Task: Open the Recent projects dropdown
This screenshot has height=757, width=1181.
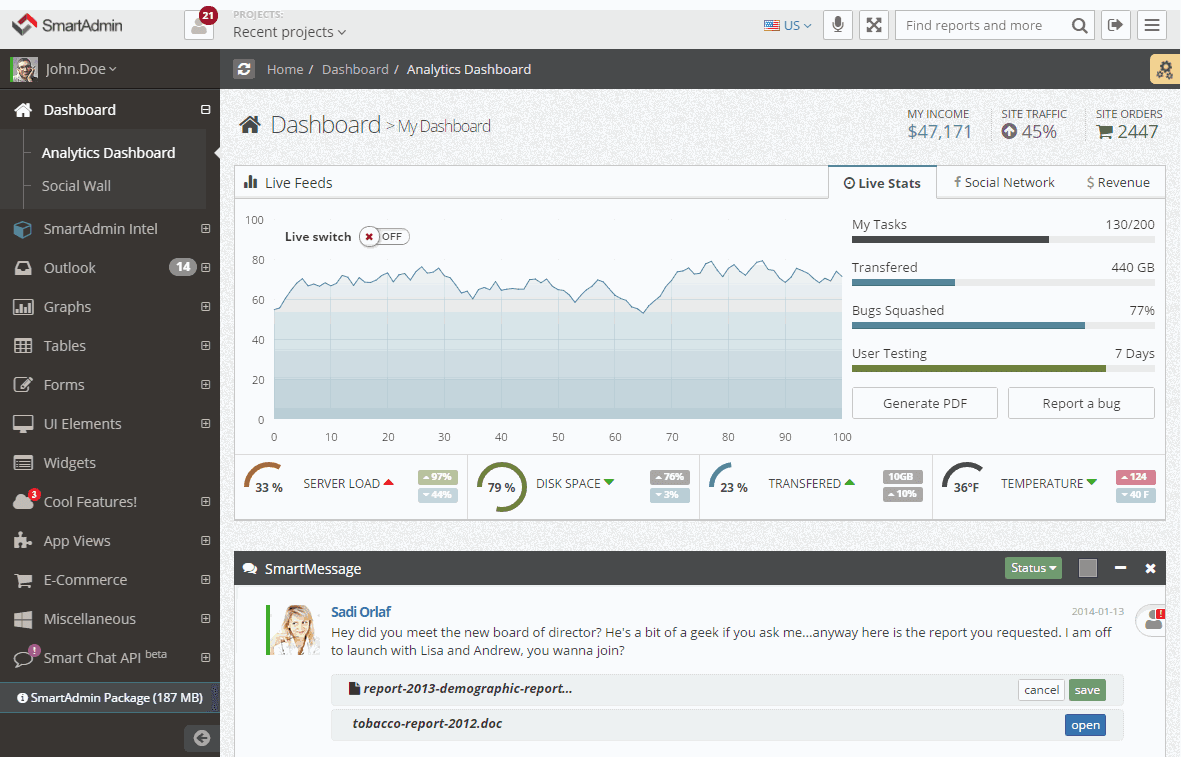Action: coord(288,31)
